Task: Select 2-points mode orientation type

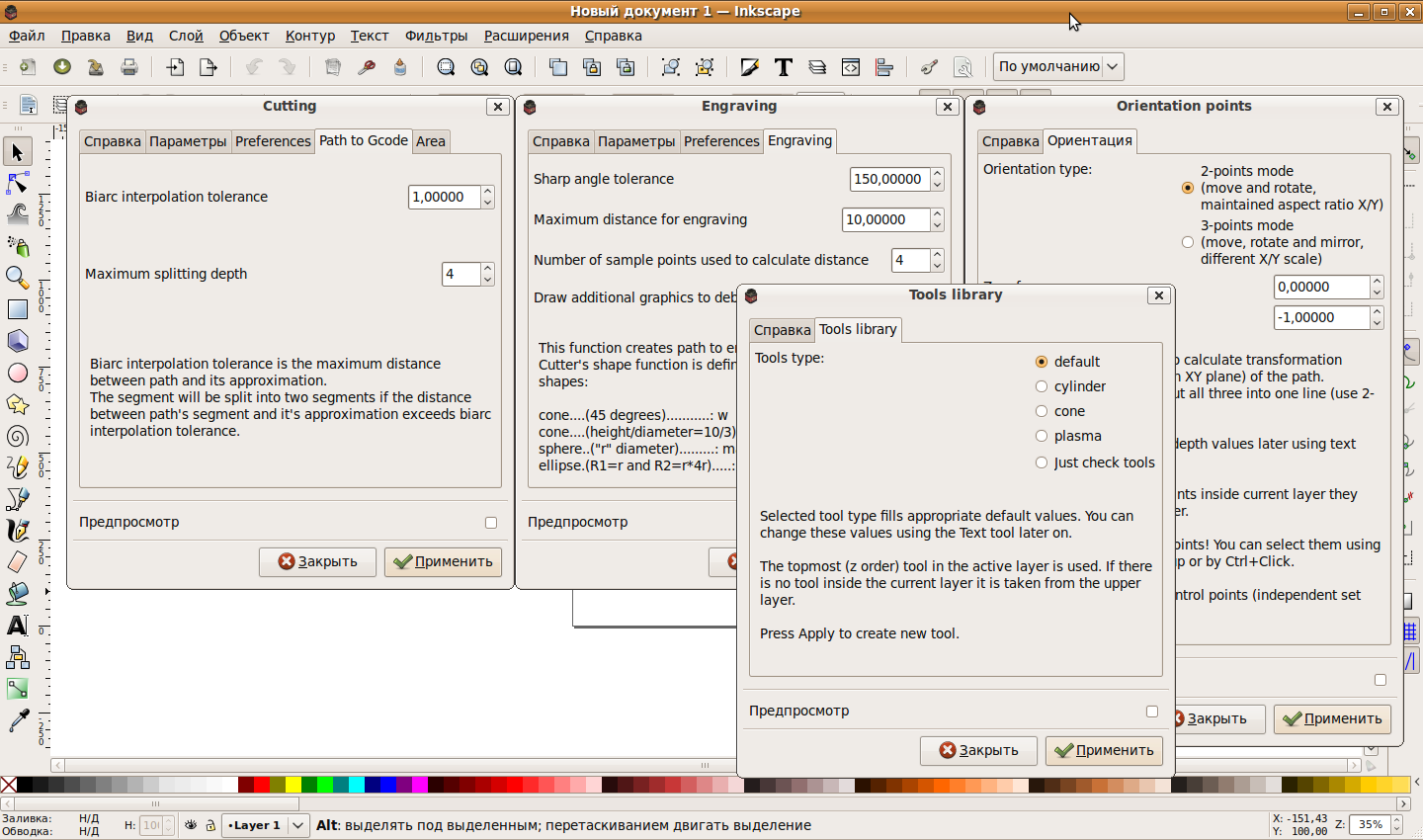Action: point(1188,188)
